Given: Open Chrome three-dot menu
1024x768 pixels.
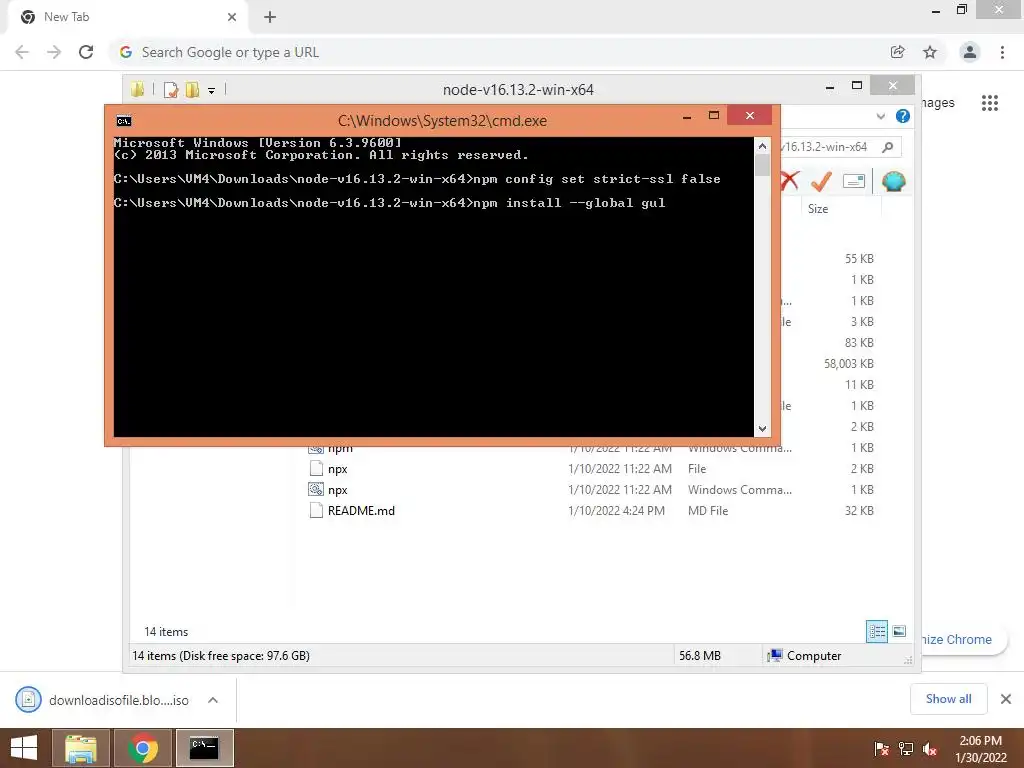Looking at the screenshot, I should point(1002,52).
